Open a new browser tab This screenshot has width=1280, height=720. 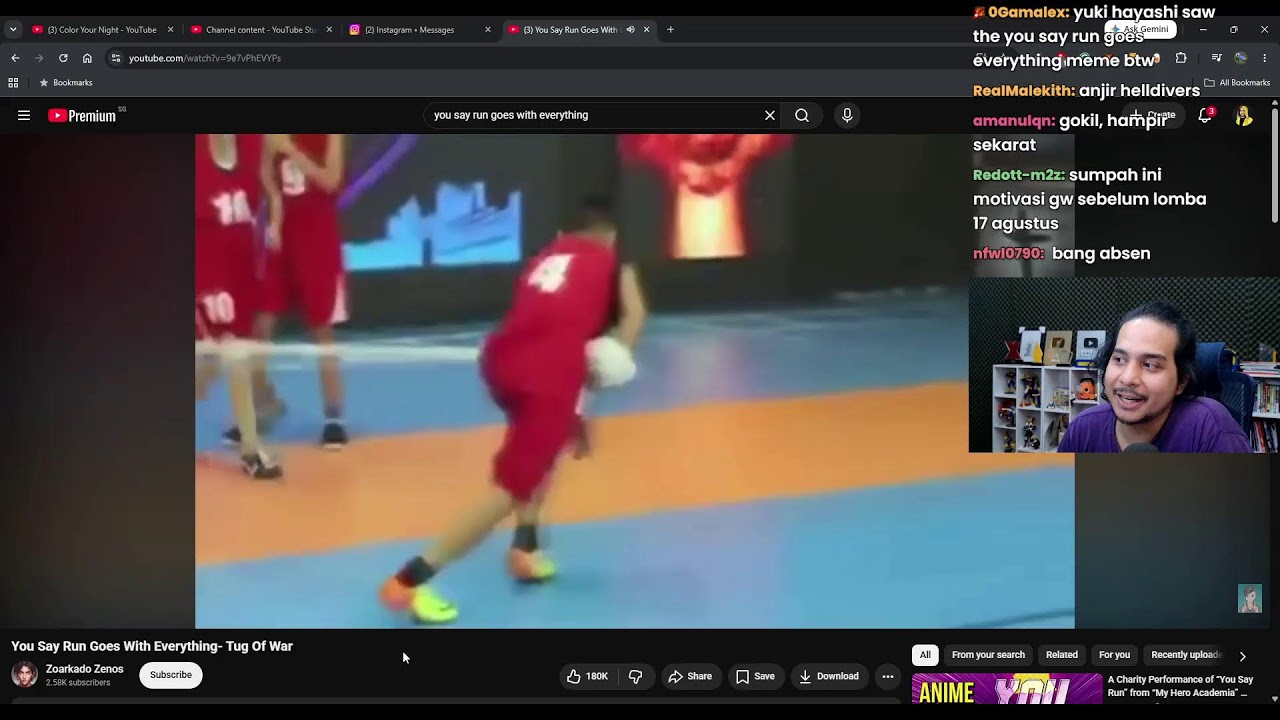pyautogui.click(x=670, y=30)
